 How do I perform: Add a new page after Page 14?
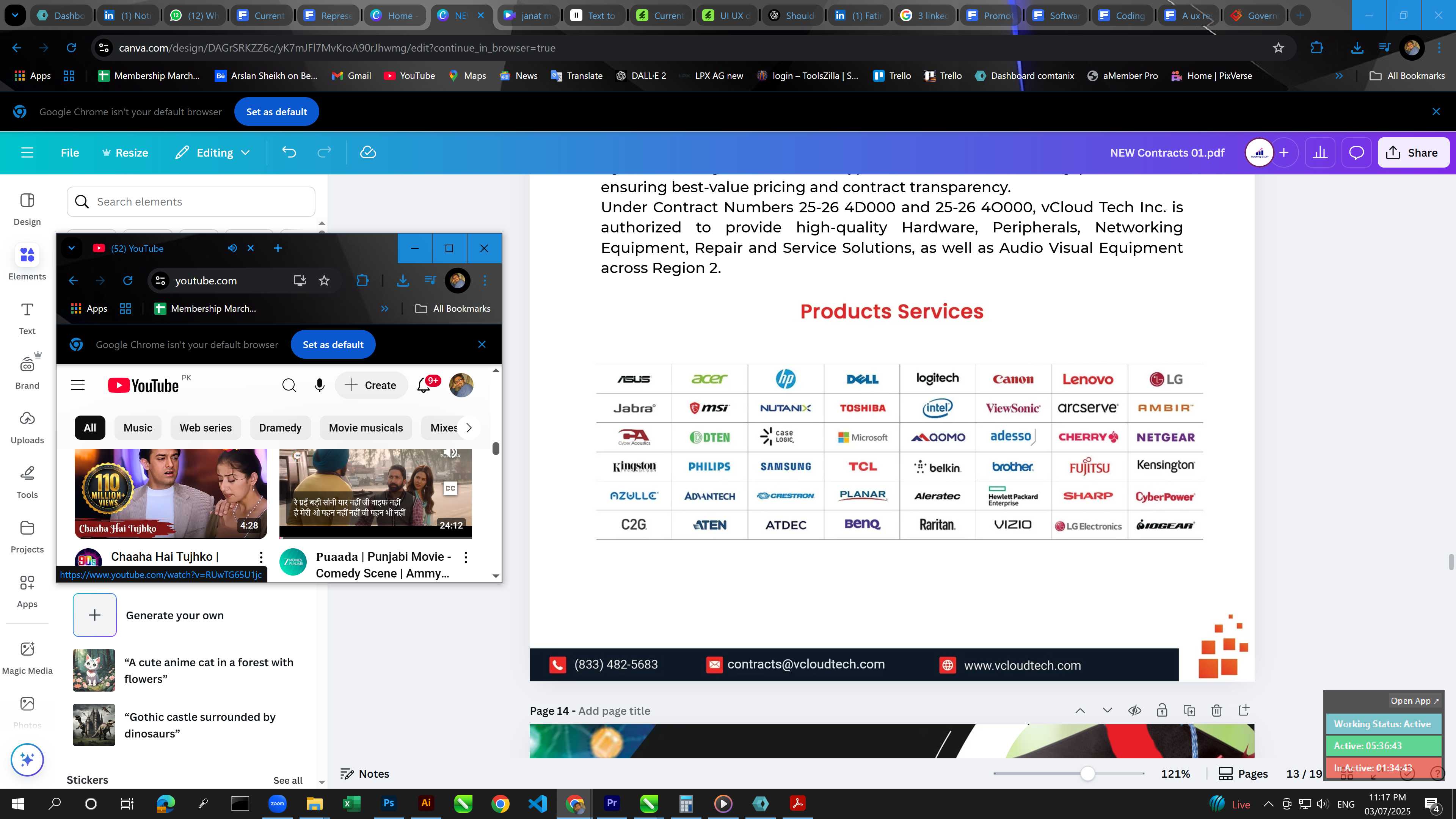click(x=1244, y=710)
